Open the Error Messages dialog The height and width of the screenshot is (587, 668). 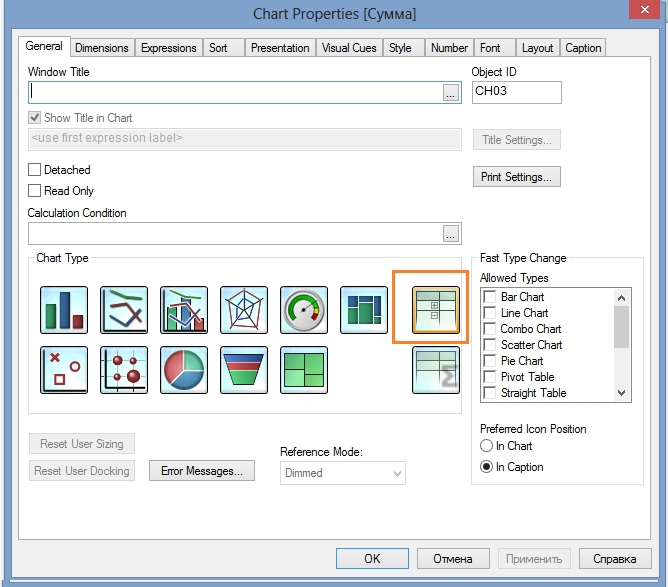click(202, 471)
